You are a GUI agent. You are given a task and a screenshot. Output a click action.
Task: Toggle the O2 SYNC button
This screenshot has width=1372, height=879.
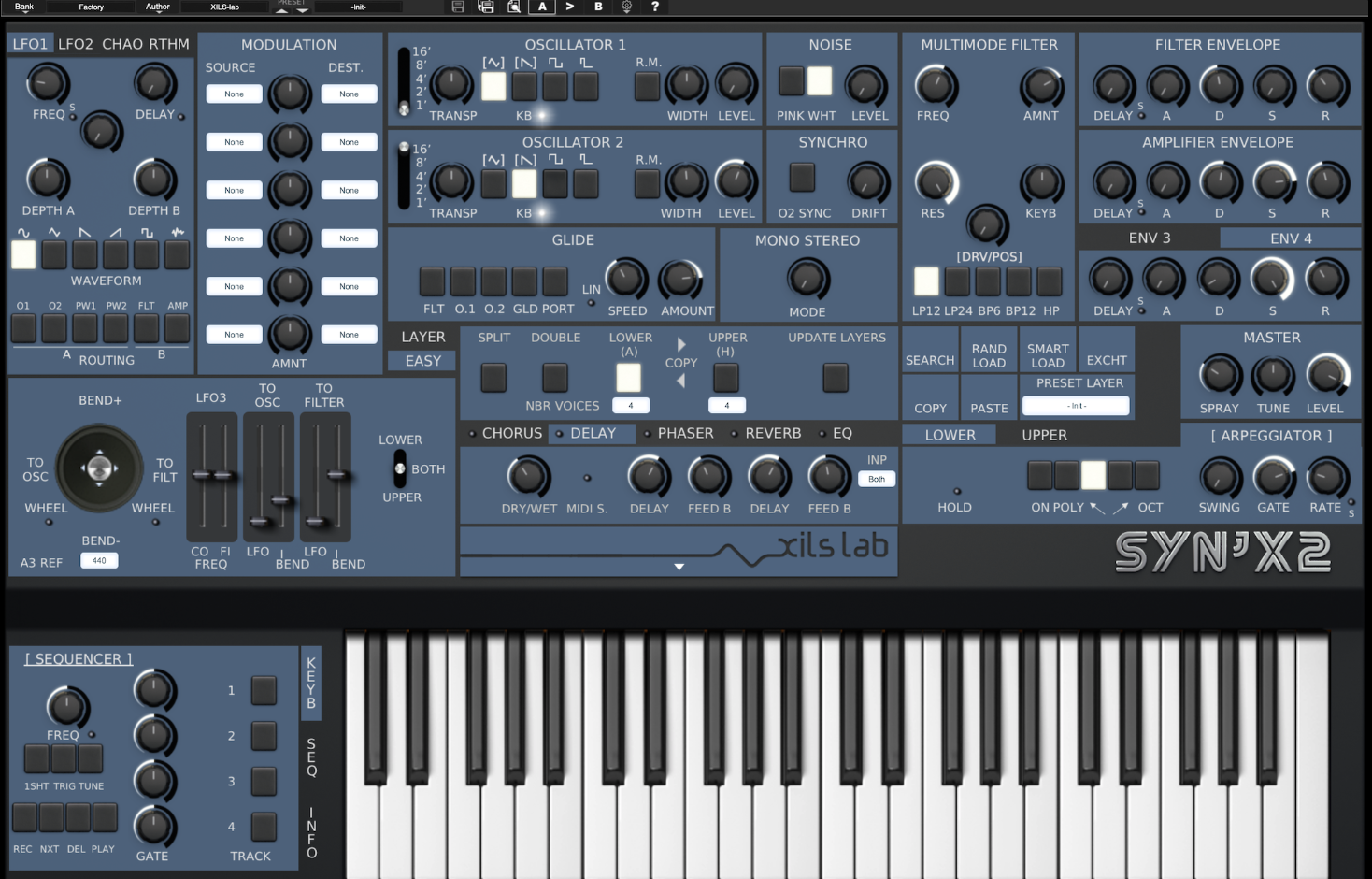pos(802,177)
